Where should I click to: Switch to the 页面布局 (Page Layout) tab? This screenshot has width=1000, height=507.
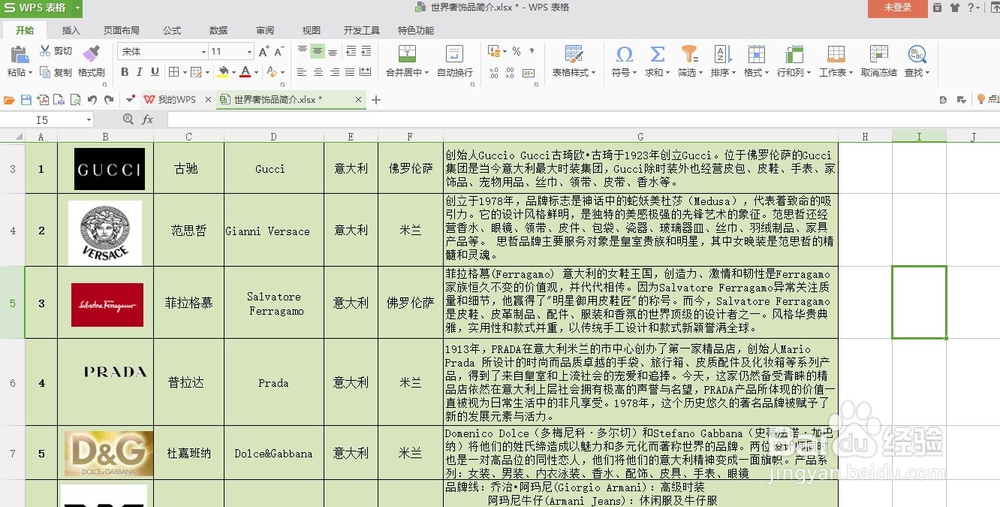point(121,30)
